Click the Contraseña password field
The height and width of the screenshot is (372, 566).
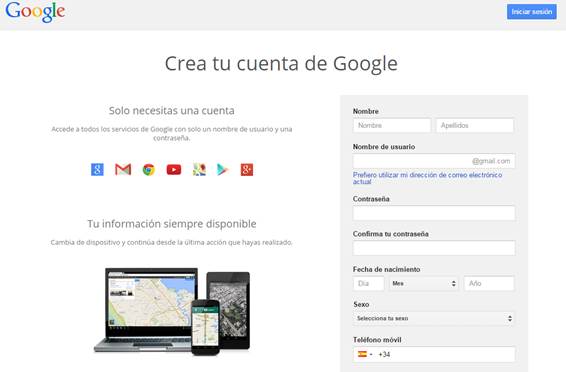click(x=434, y=213)
